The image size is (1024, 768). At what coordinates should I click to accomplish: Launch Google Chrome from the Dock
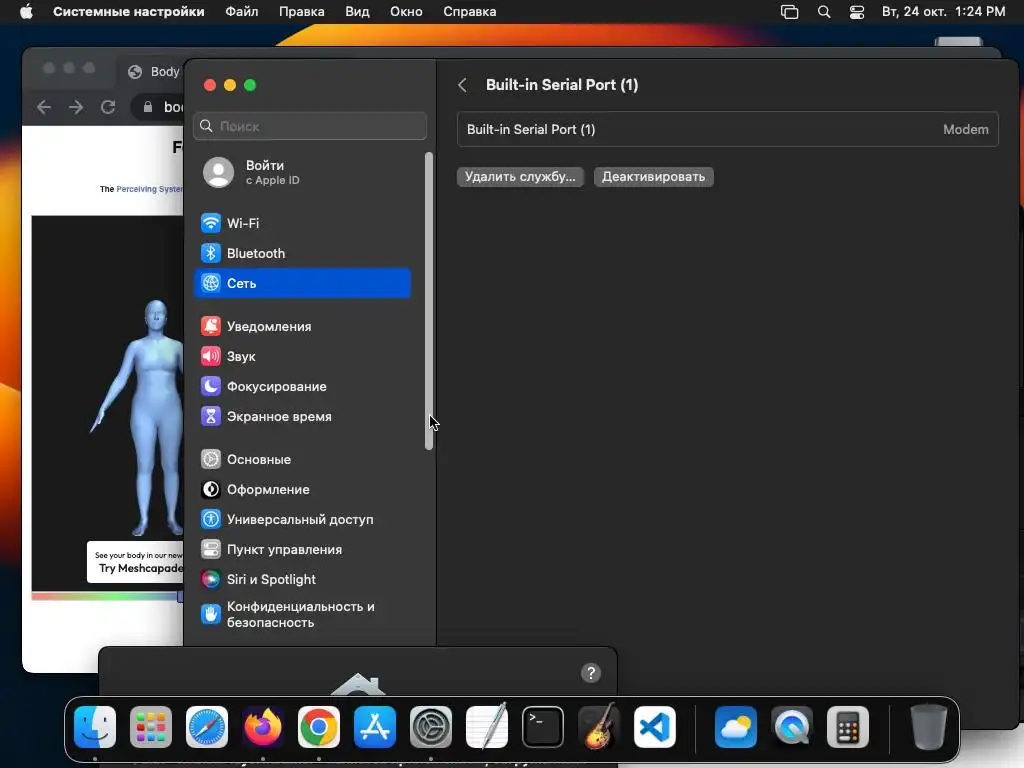[x=319, y=727]
